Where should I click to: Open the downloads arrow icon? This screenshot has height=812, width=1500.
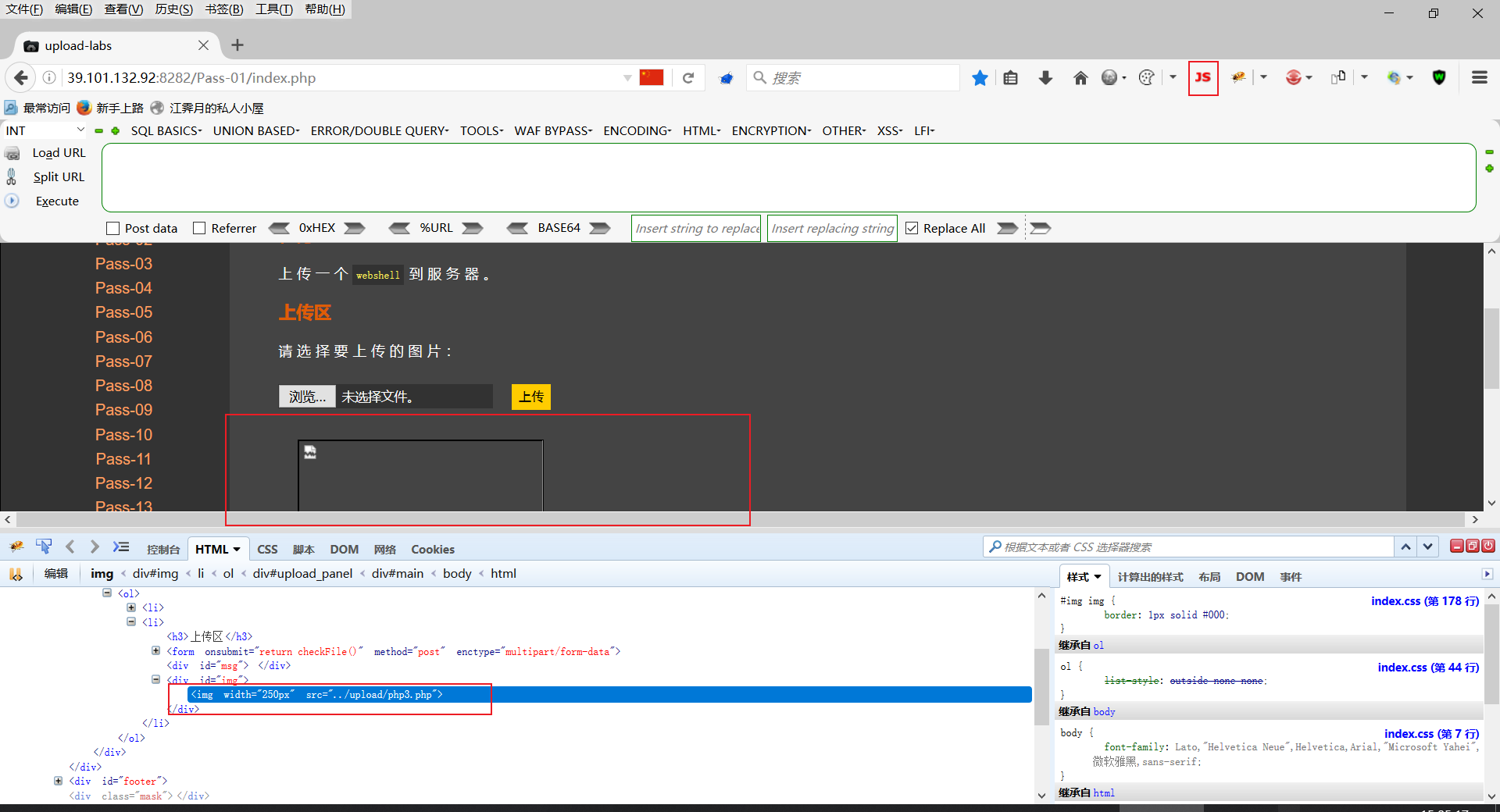click(x=1045, y=78)
